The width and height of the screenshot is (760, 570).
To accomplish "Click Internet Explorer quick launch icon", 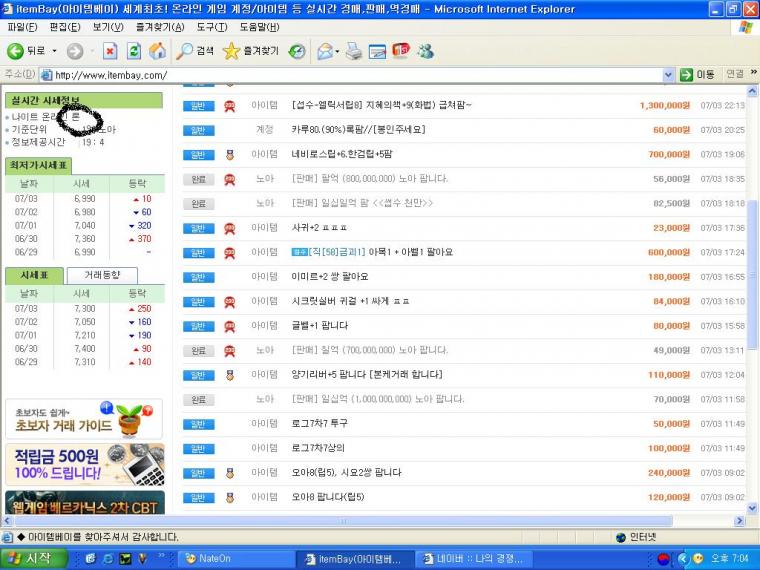I will pos(108,559).
